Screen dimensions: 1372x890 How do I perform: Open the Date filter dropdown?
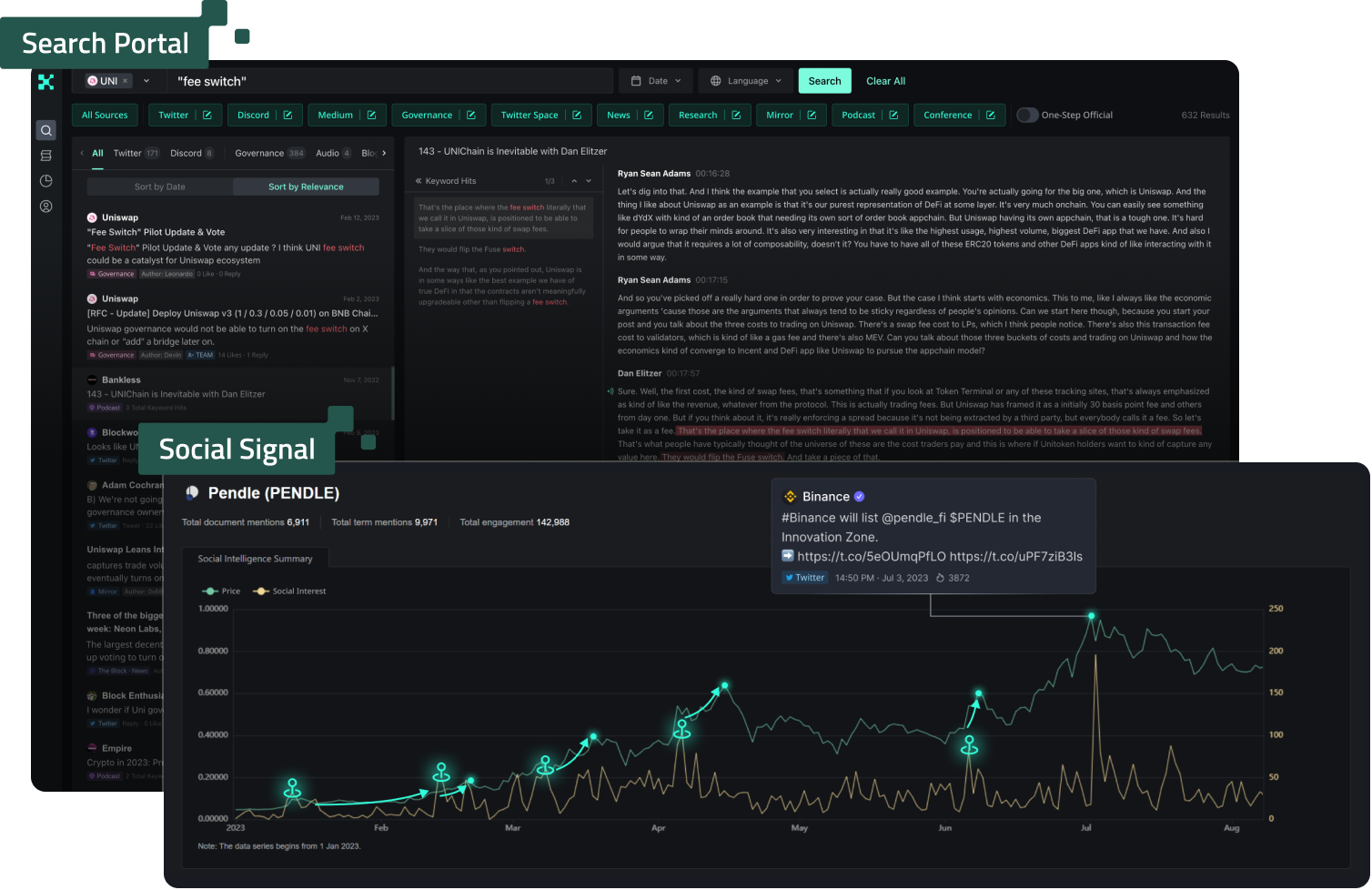point(655,81)
